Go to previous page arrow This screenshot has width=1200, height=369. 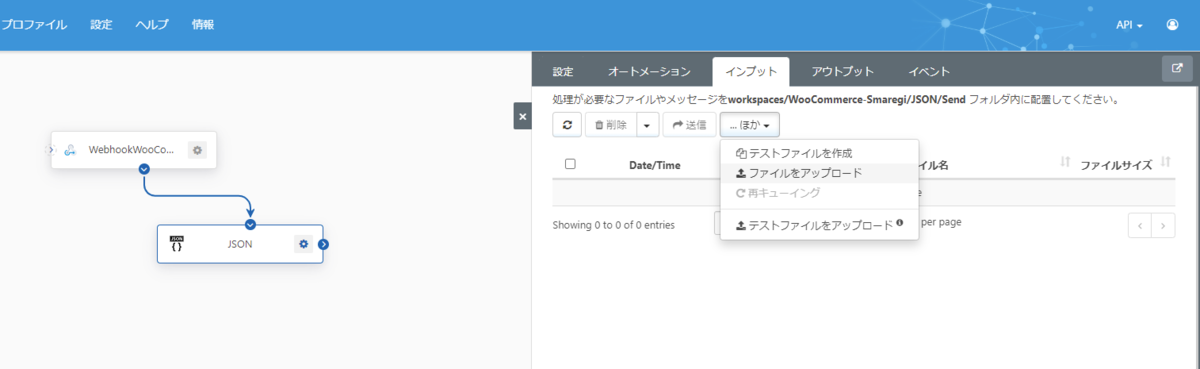[1140, 226]
